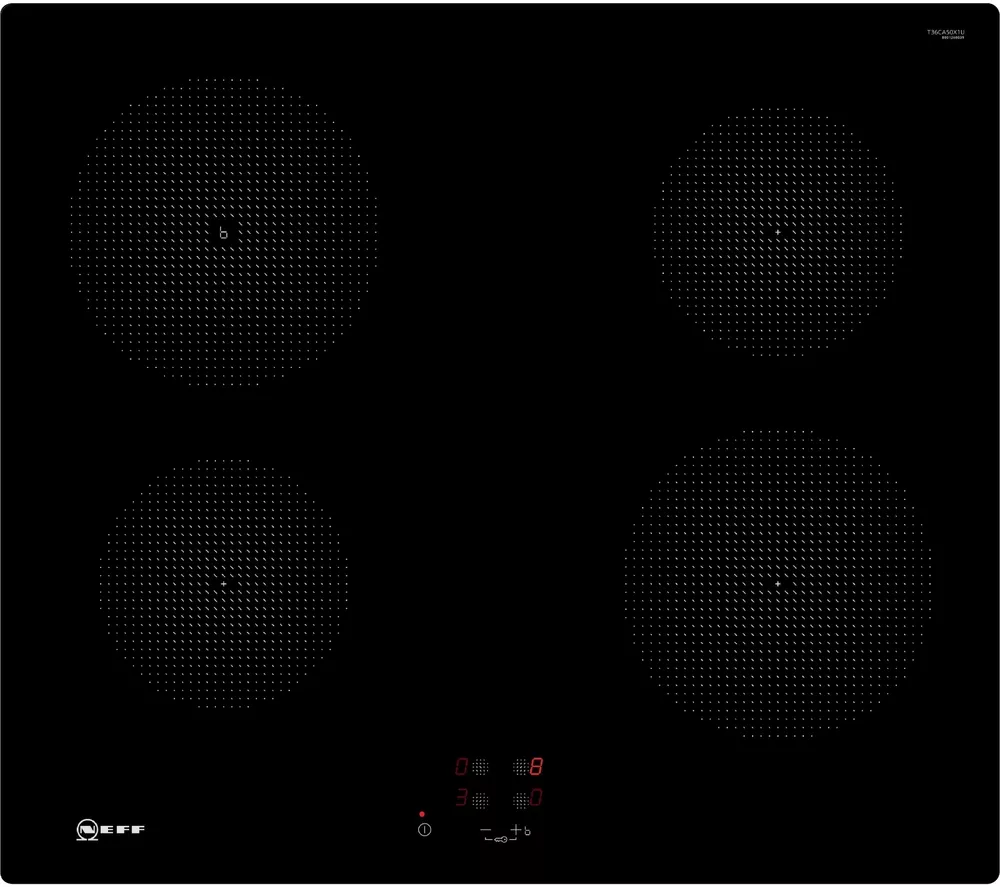Select the bottom-left zone dotted selector pad
The width and height of the screenshot is (1000, 887).
(x=481, y=800)
